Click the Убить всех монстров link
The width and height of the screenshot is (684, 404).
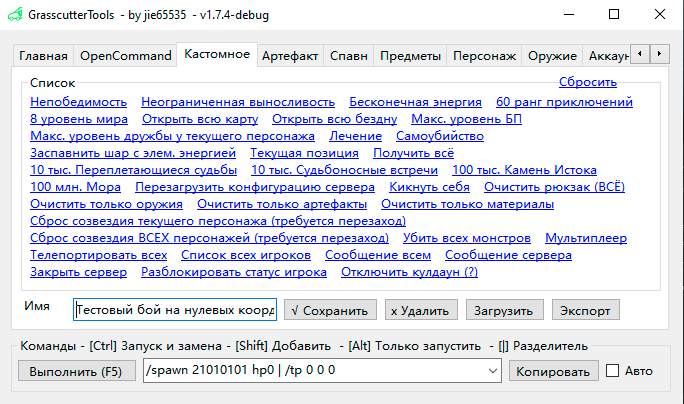(x=466, y=238)
